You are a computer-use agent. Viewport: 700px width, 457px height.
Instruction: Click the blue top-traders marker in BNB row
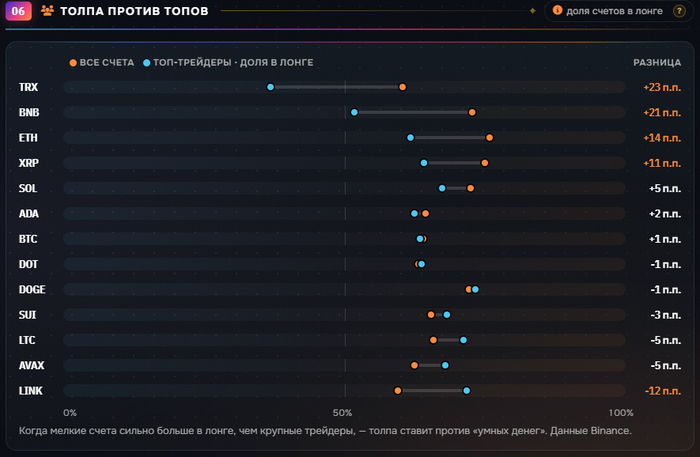coord(354,112)
